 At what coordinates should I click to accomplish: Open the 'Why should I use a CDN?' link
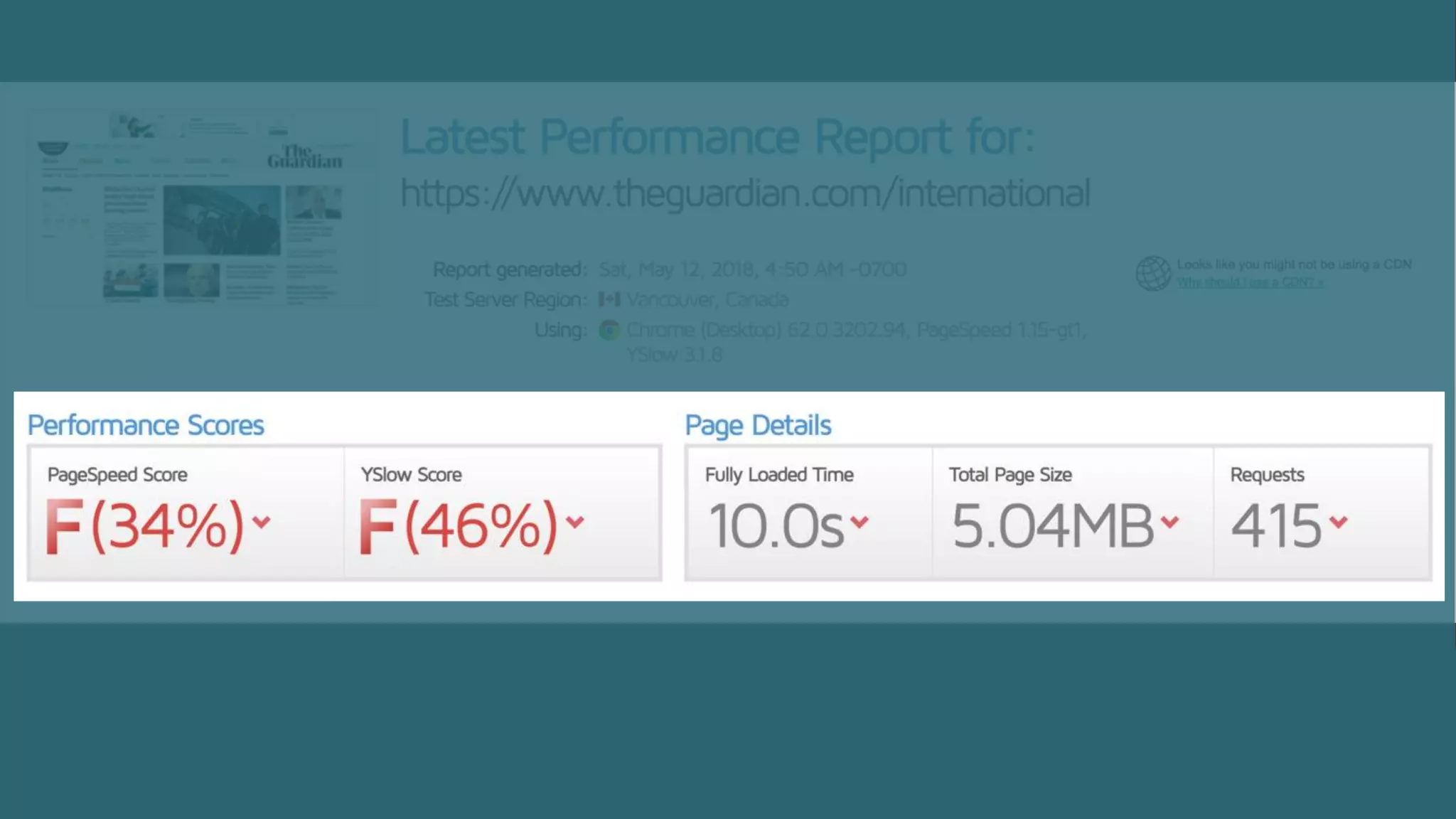pos(1249,282)
